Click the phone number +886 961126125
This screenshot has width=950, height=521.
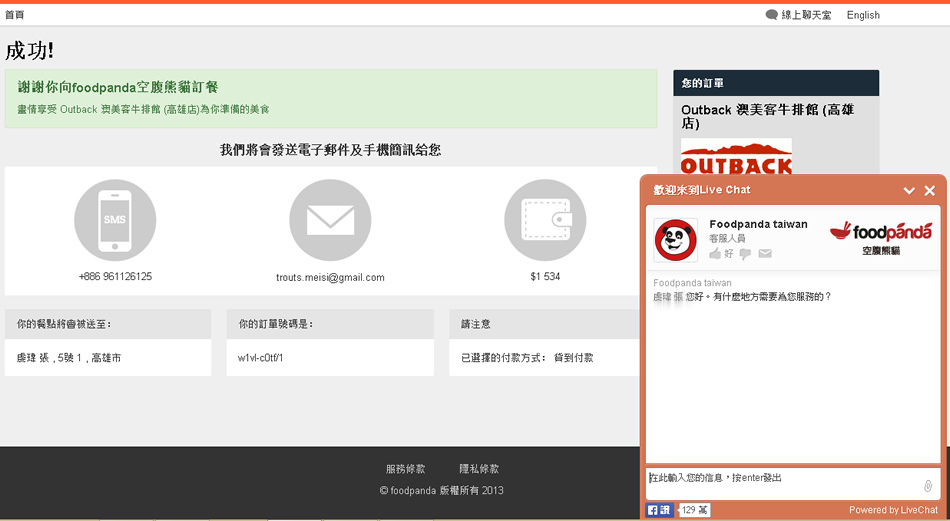[x=115, y=276]
